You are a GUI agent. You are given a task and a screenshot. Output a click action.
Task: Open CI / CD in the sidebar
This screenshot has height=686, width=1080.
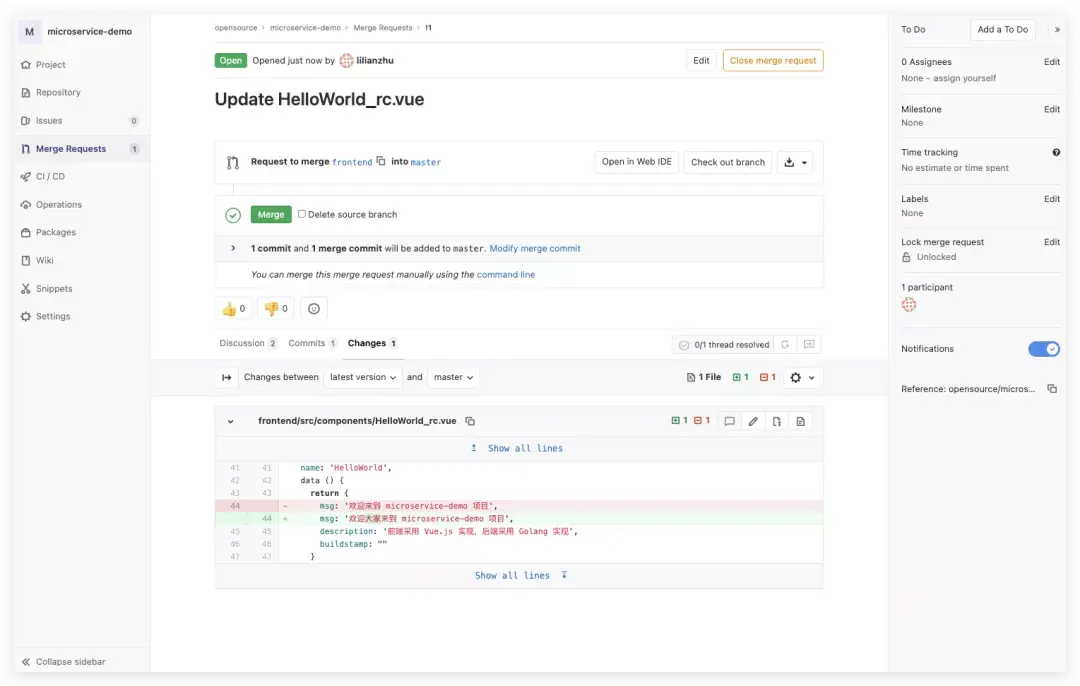point(49,176)
